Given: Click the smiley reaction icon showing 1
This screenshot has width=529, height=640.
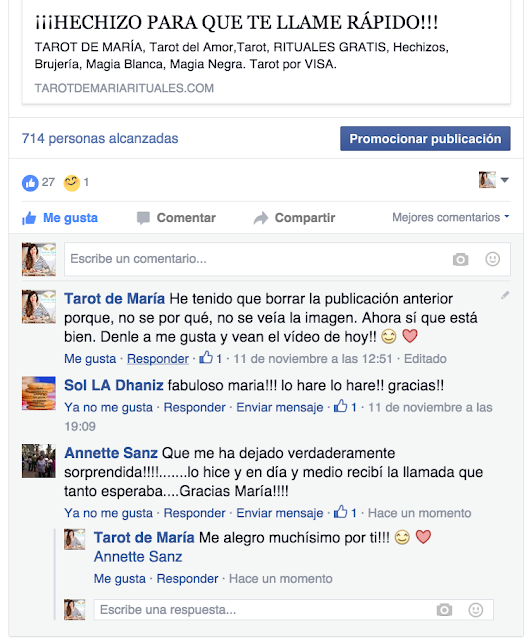Looking at the screenshot, I should point(71,183).
